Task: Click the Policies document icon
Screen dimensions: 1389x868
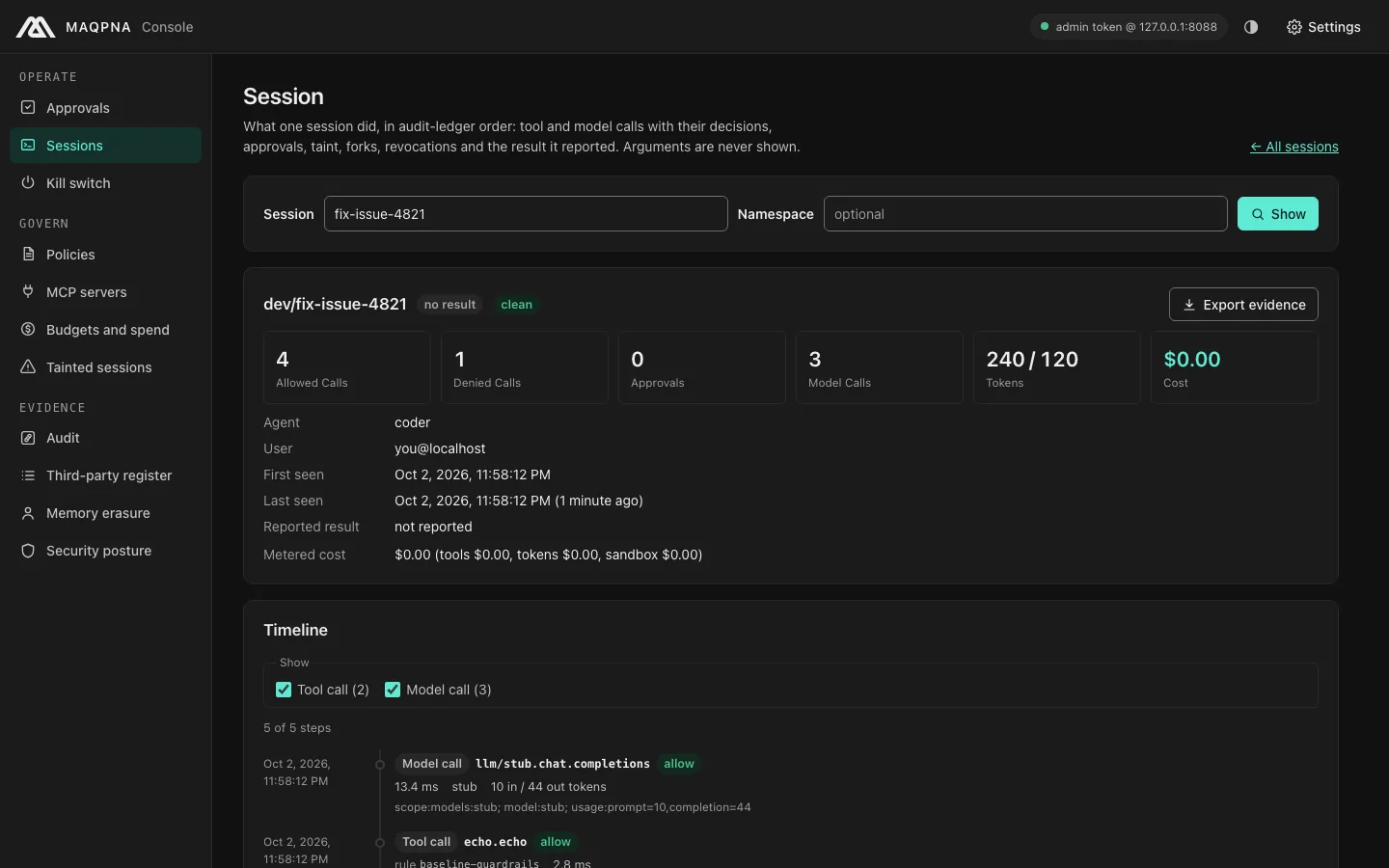Action: (28, 254)
